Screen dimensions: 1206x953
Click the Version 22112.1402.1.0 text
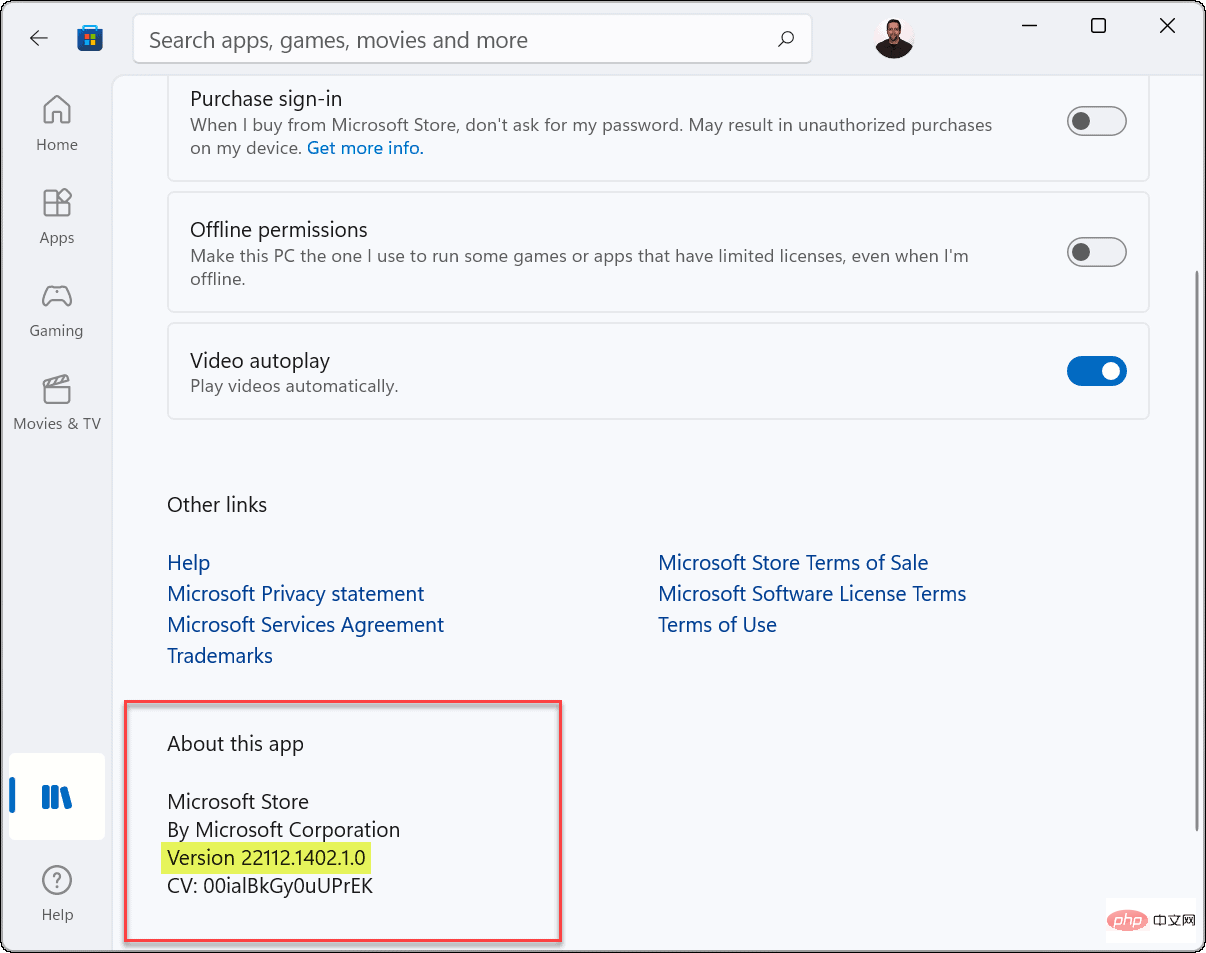(x=268, y=858)
